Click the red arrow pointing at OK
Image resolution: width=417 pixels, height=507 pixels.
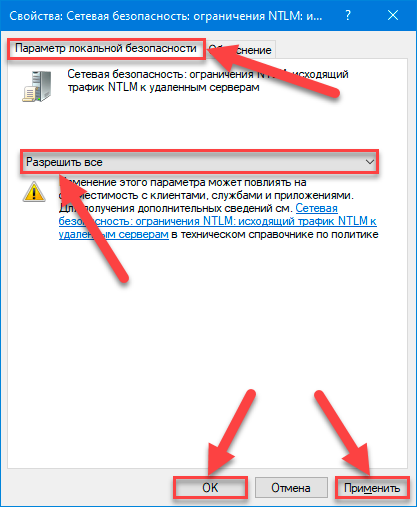click(230, 433)
